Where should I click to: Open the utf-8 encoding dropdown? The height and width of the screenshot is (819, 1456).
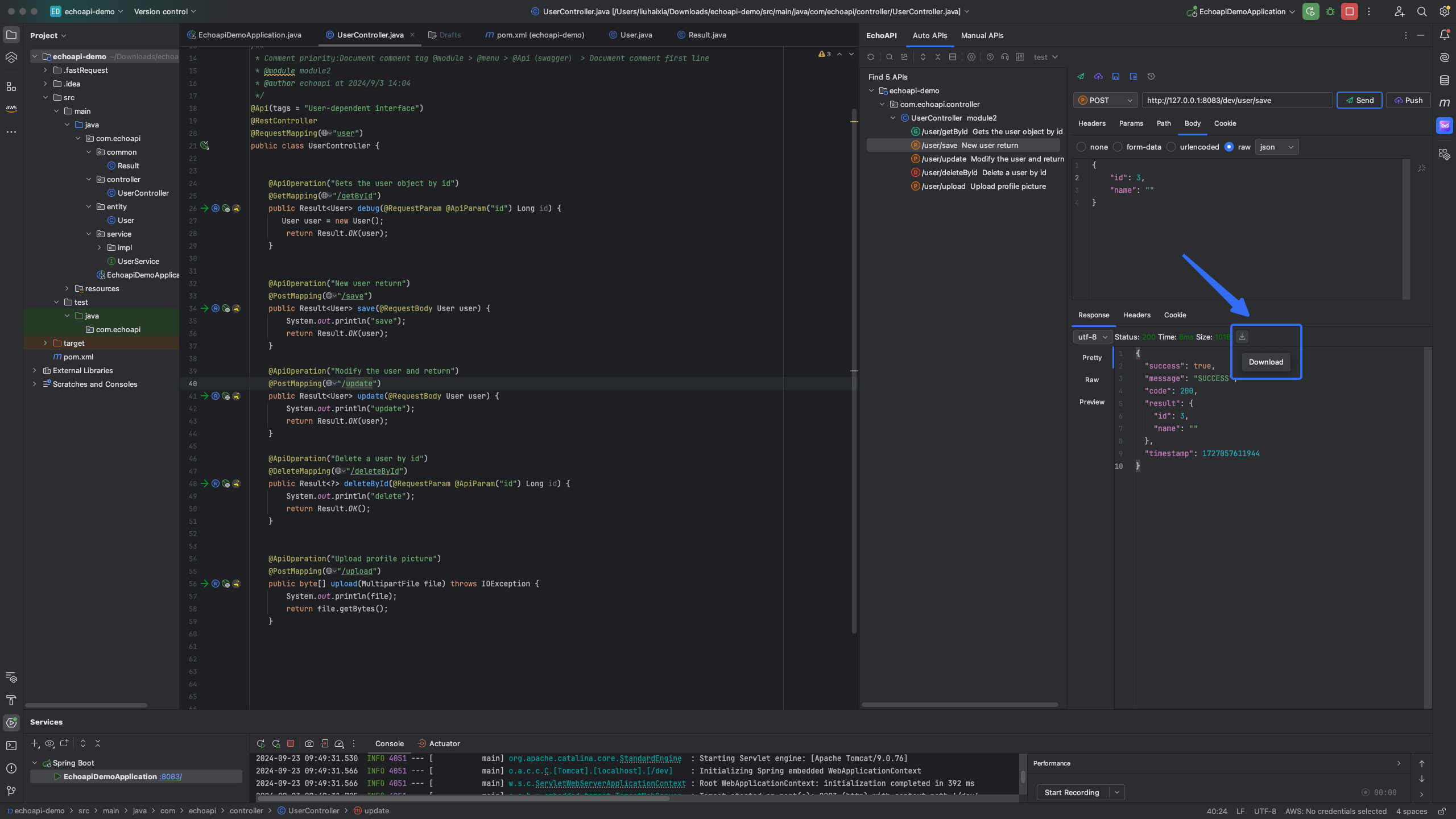pyautogui.click(x=1093, y=337)
